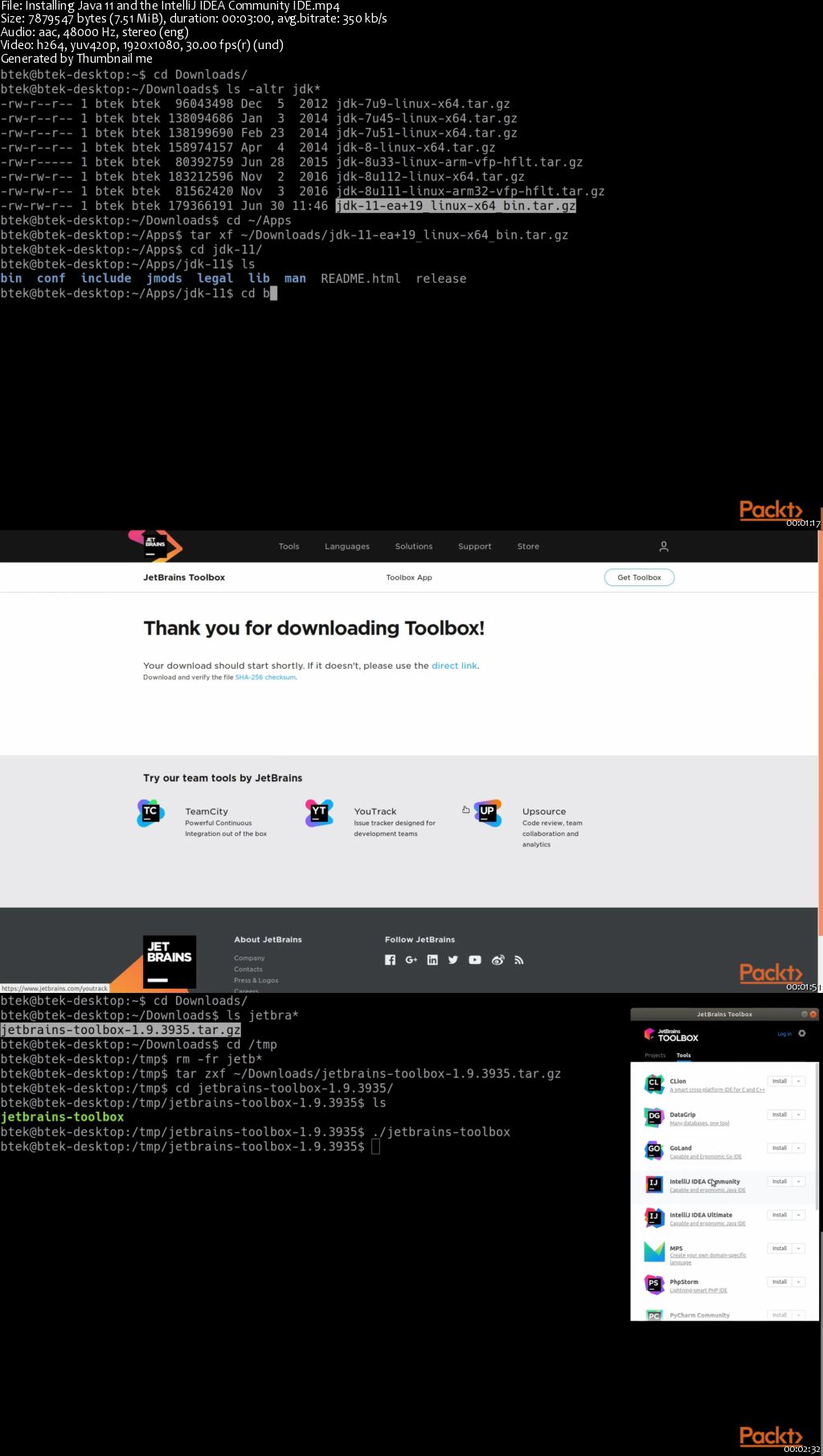The height and width of the screenshot is (1456, 823).
Task: Expand install options dropdown for MPS
Action: (x=798, y=1249)
